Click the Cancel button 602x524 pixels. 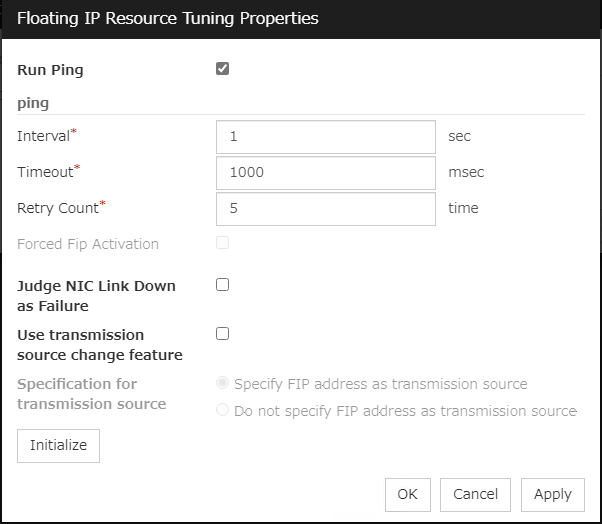(x=475, y=494)
